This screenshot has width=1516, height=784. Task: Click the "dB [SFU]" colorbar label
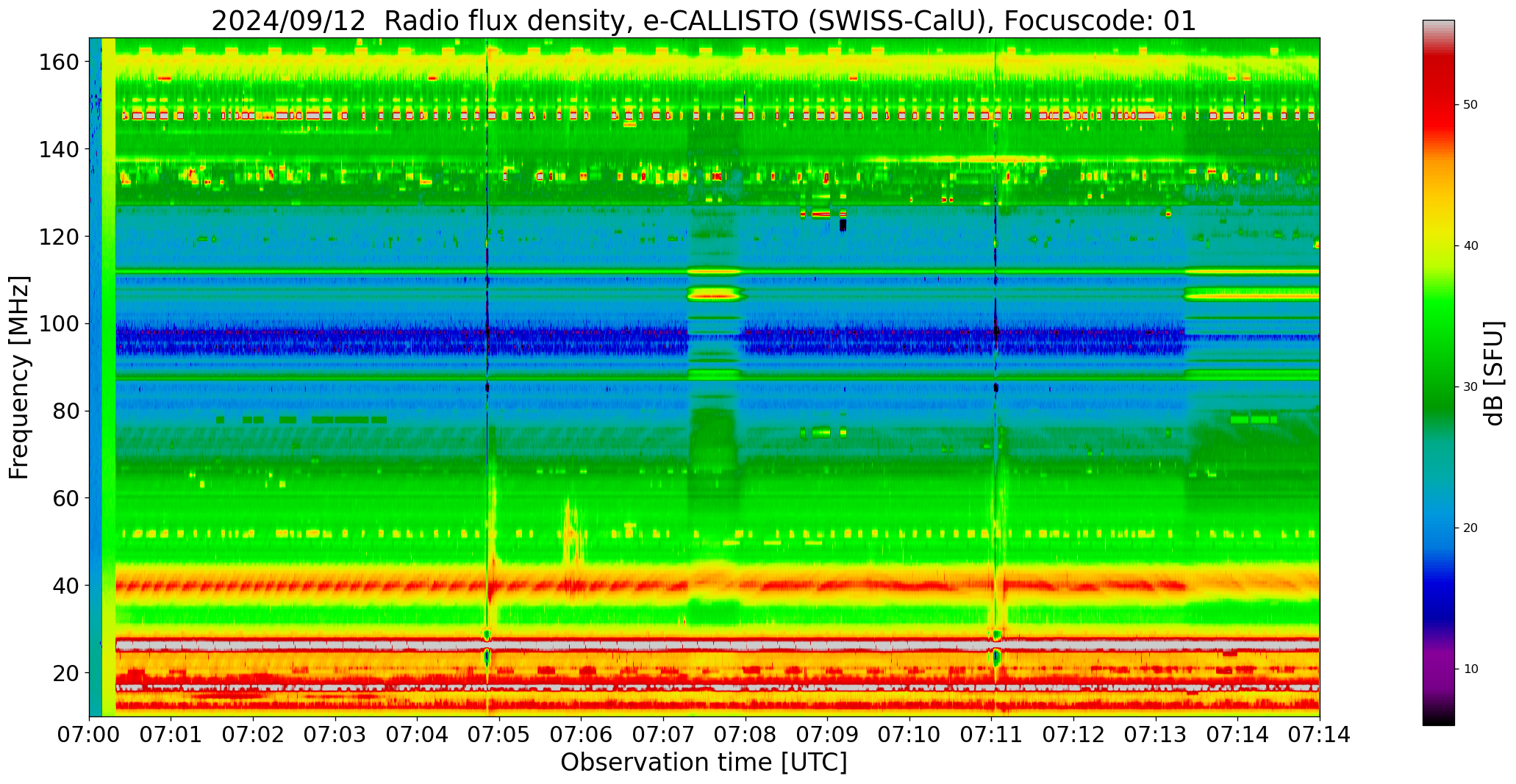point(1494,373)
